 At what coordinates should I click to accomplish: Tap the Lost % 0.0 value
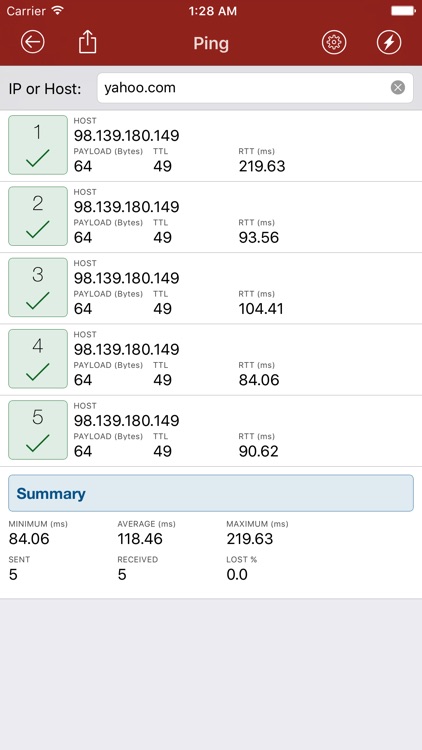pyautogui.click(x=237, y=574)
